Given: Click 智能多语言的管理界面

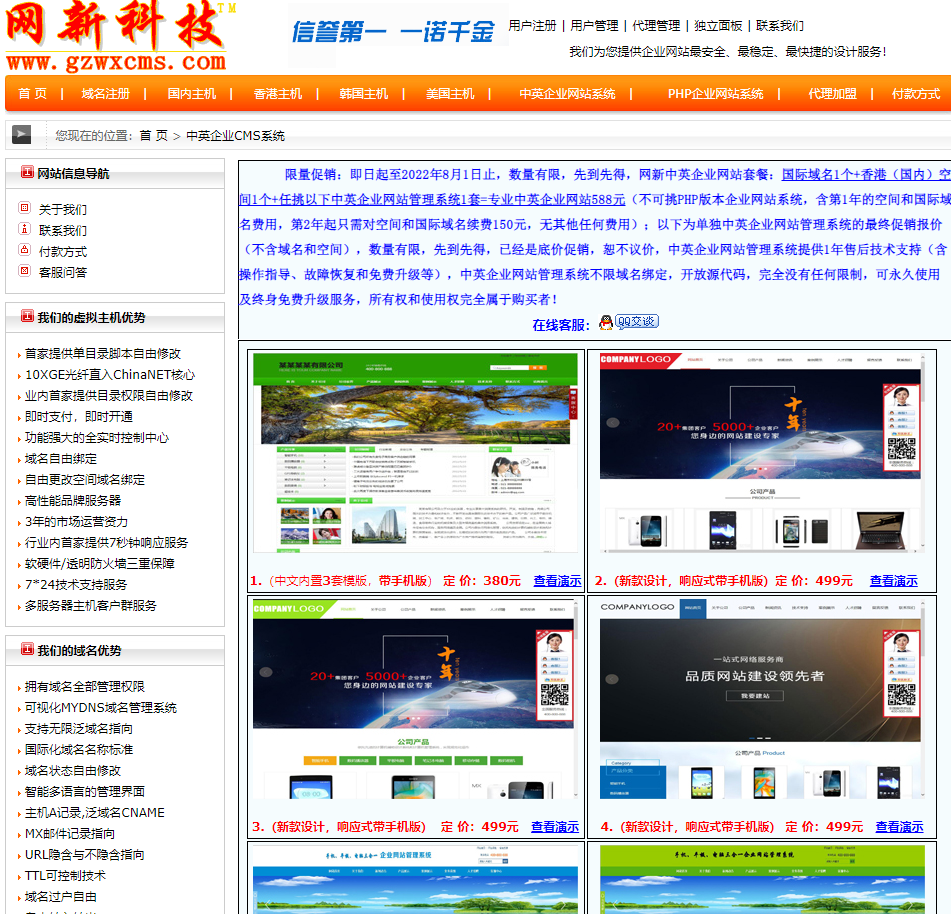Looking at the screenshot, I should [85, 791].
